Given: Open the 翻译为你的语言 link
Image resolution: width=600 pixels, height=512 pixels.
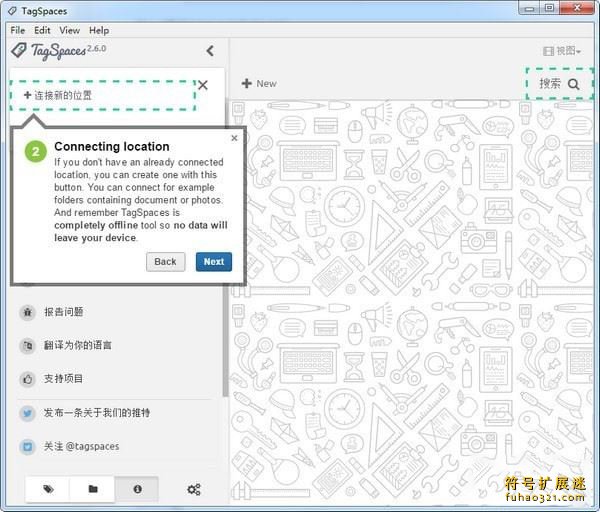Looking at the screenshot, I should coord(78,345).
